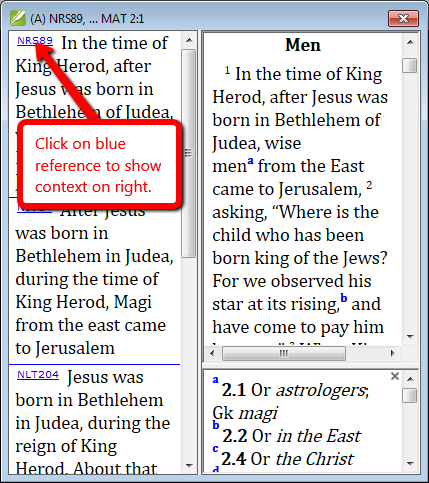This screenshot has height=483, width=429.
Task: Click context pane horizontal scroll left arrow
Action: pos(212,353)
